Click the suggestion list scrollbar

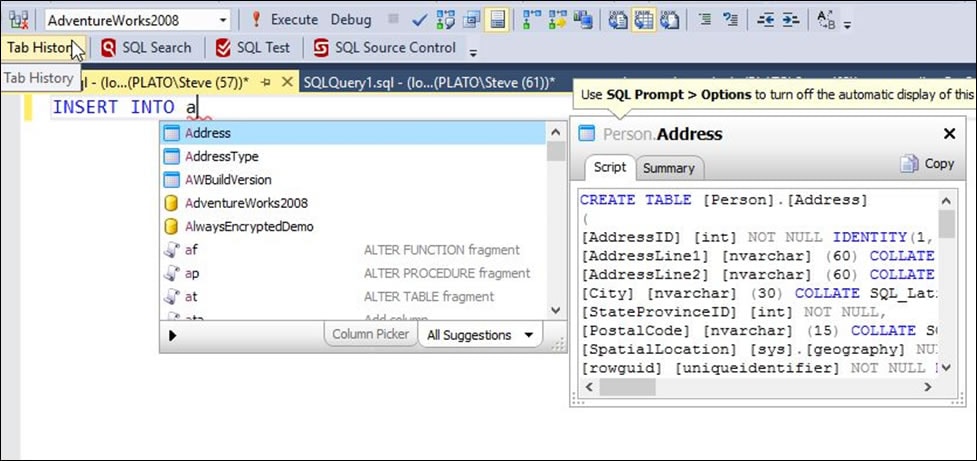[554, 220]
